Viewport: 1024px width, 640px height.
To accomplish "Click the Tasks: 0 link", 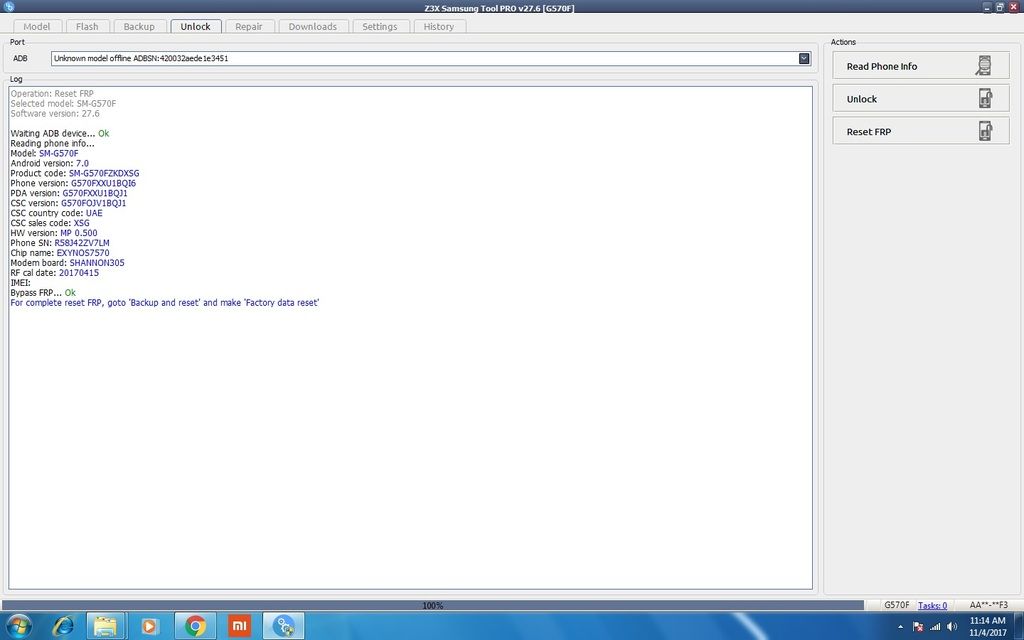I will coord(932,605).
